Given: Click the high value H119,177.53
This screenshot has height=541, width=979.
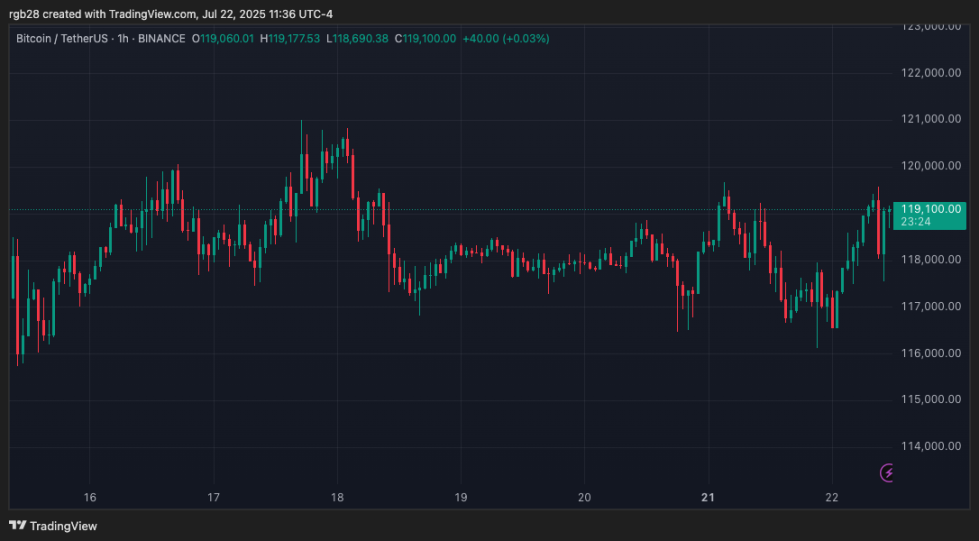Looking at the screenshot, I should [291, 38].
